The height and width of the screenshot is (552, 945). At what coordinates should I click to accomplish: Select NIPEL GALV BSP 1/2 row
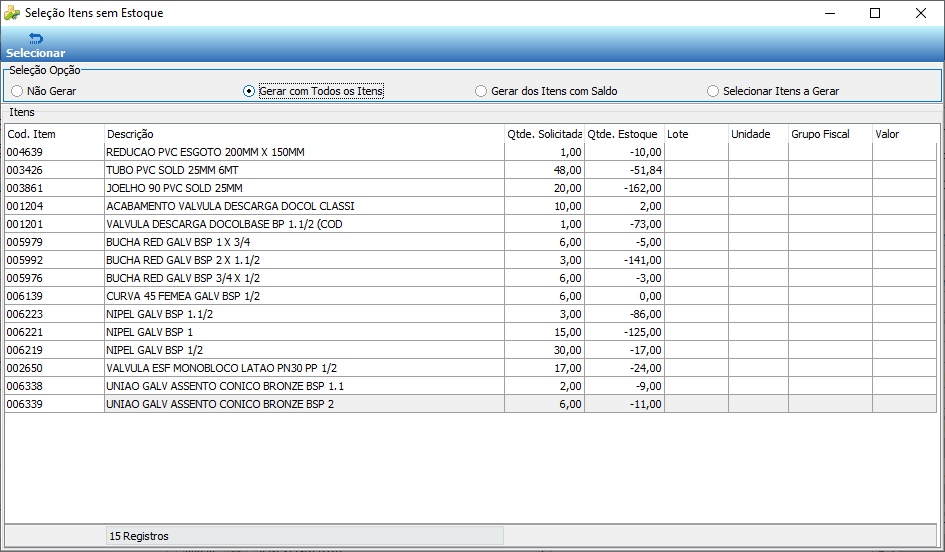pyautogui.click(x=471, y=350)
